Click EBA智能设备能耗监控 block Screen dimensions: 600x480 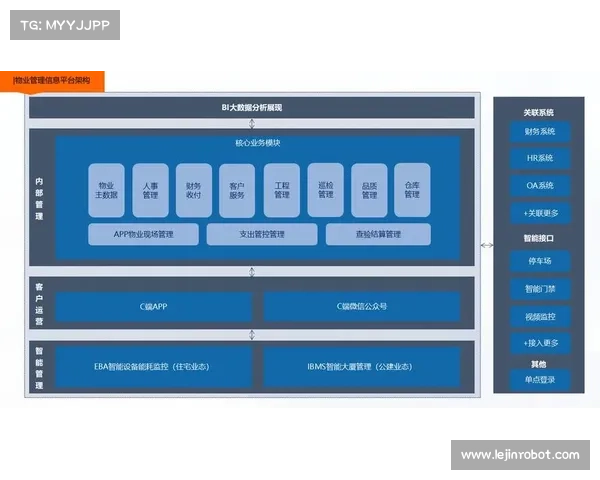click(x=154, y=367)
